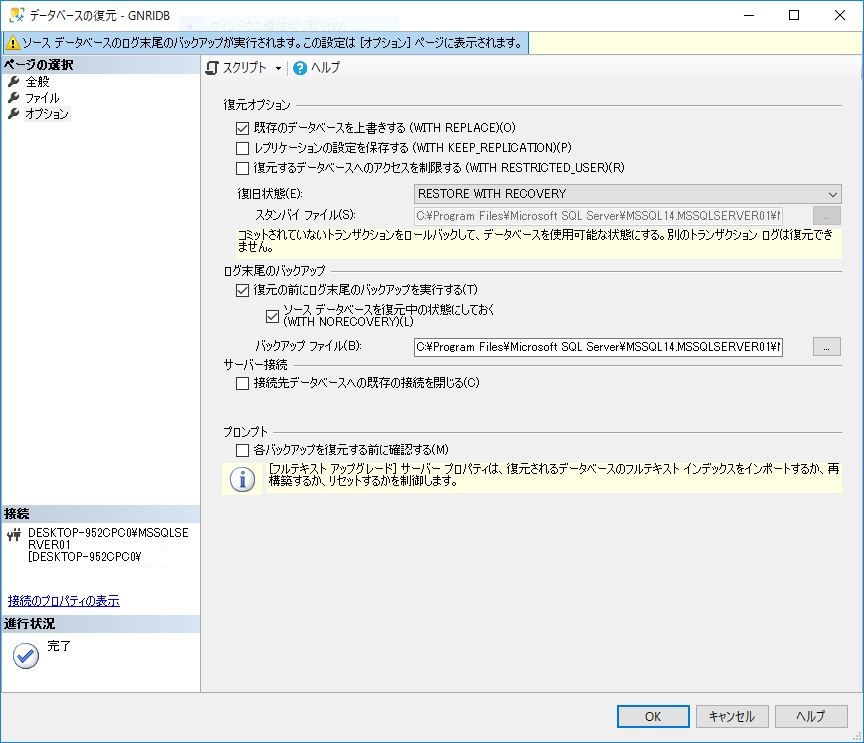This screenshot has height=743, width=864.
Task: Select the ファイル page
Action: point(41,98)
